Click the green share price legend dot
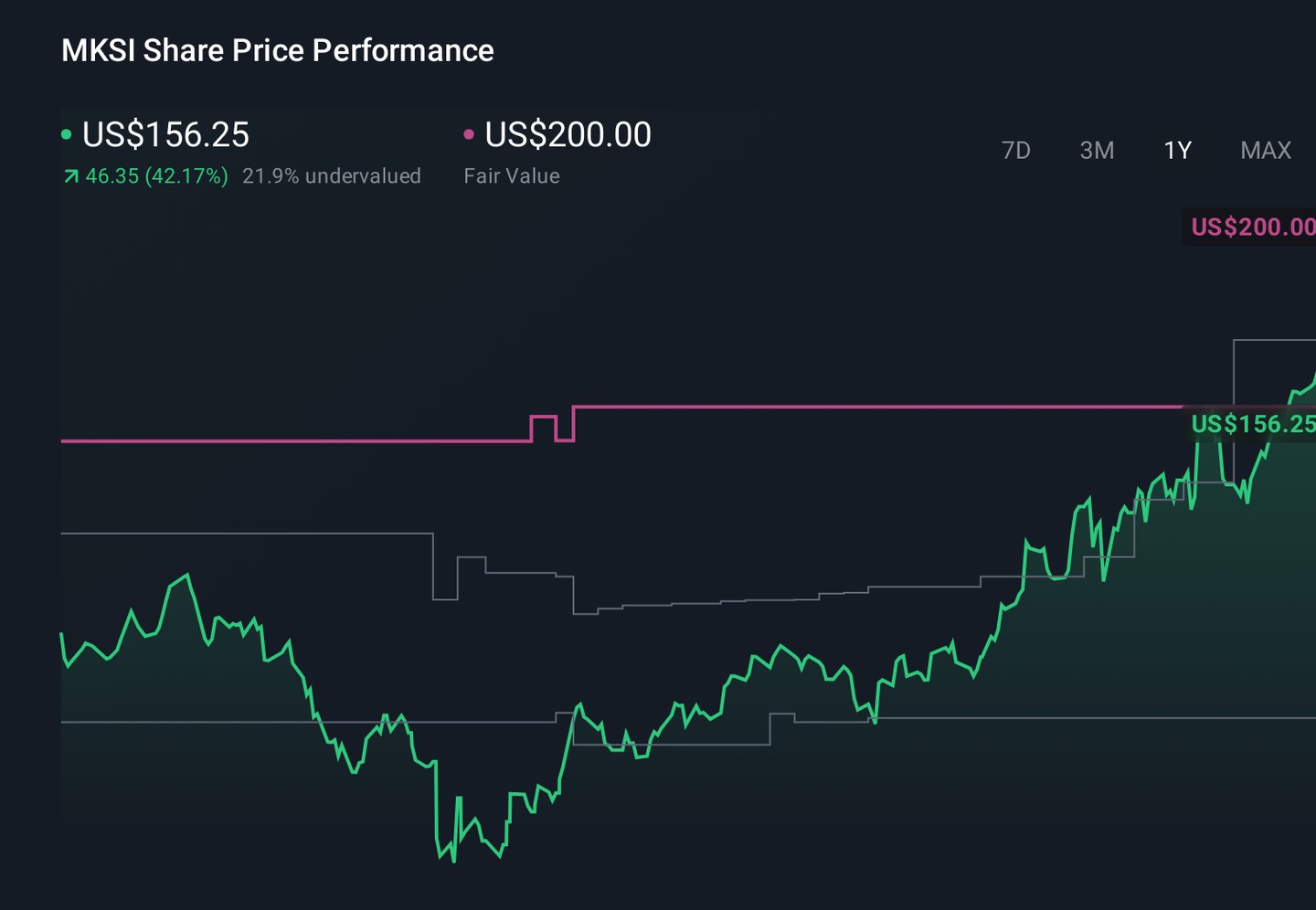 [66, 134]
